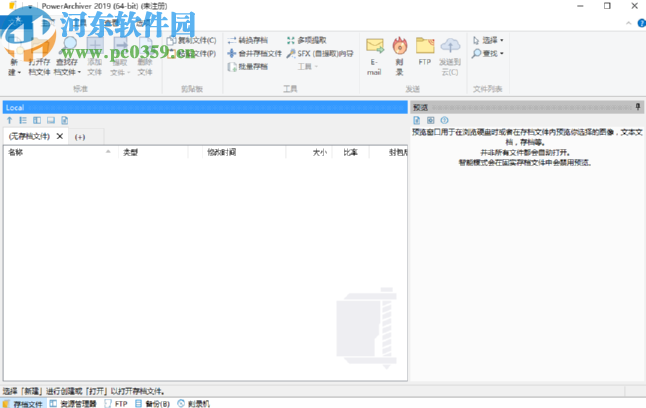
Task: Switch to 存档文件 bottom tab
Action: (x=24, y=404)
